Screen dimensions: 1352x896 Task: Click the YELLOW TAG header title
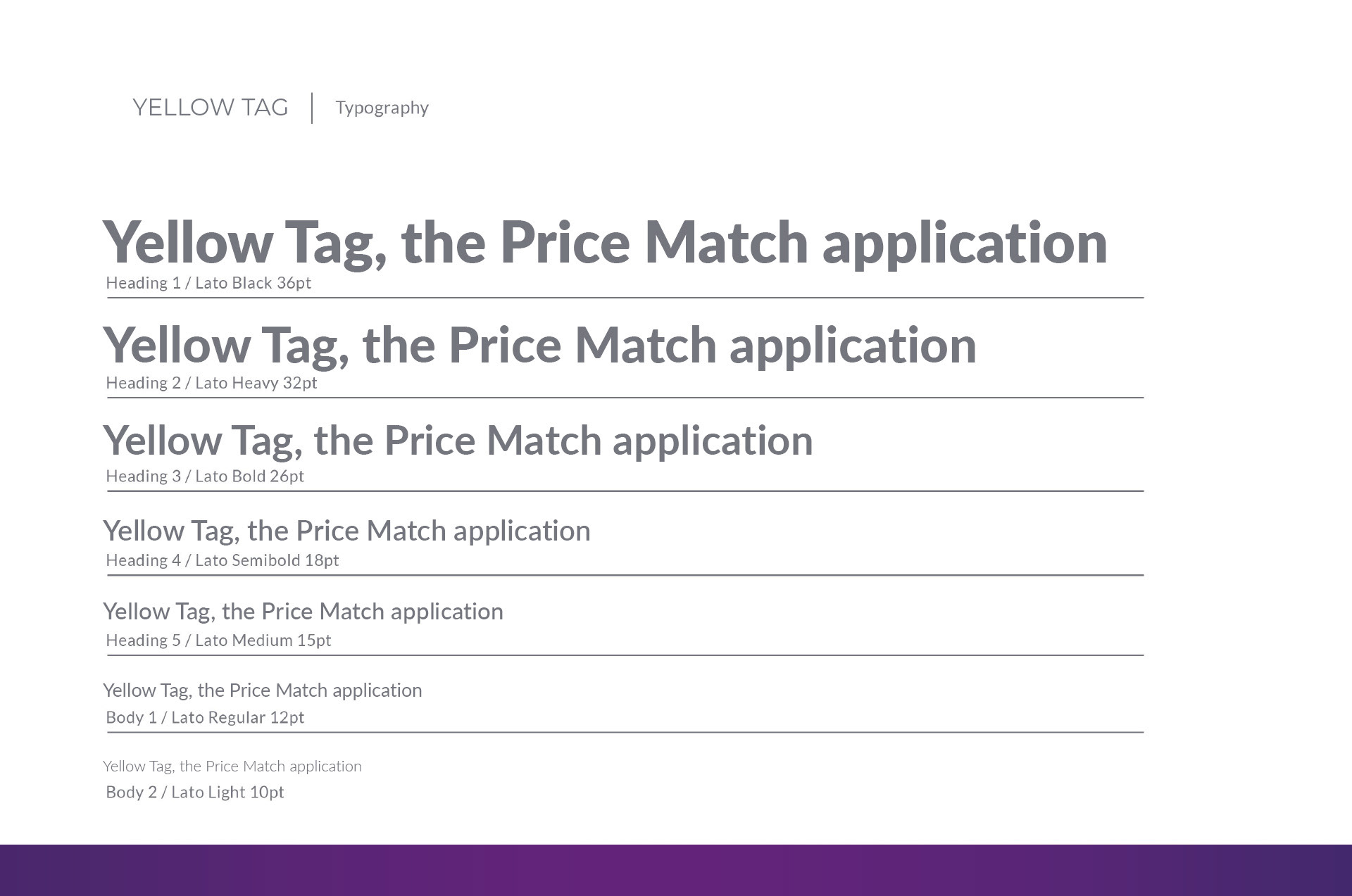[211, 108]
